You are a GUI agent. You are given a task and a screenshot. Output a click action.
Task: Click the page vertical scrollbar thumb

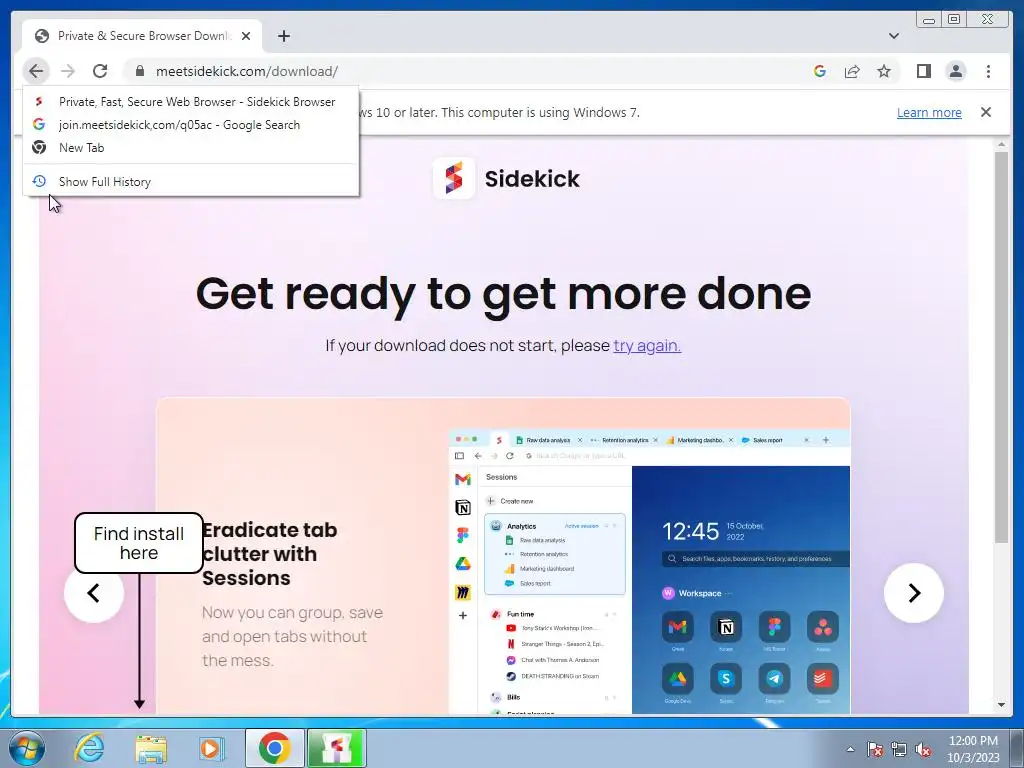click(x=1002, y=346)
